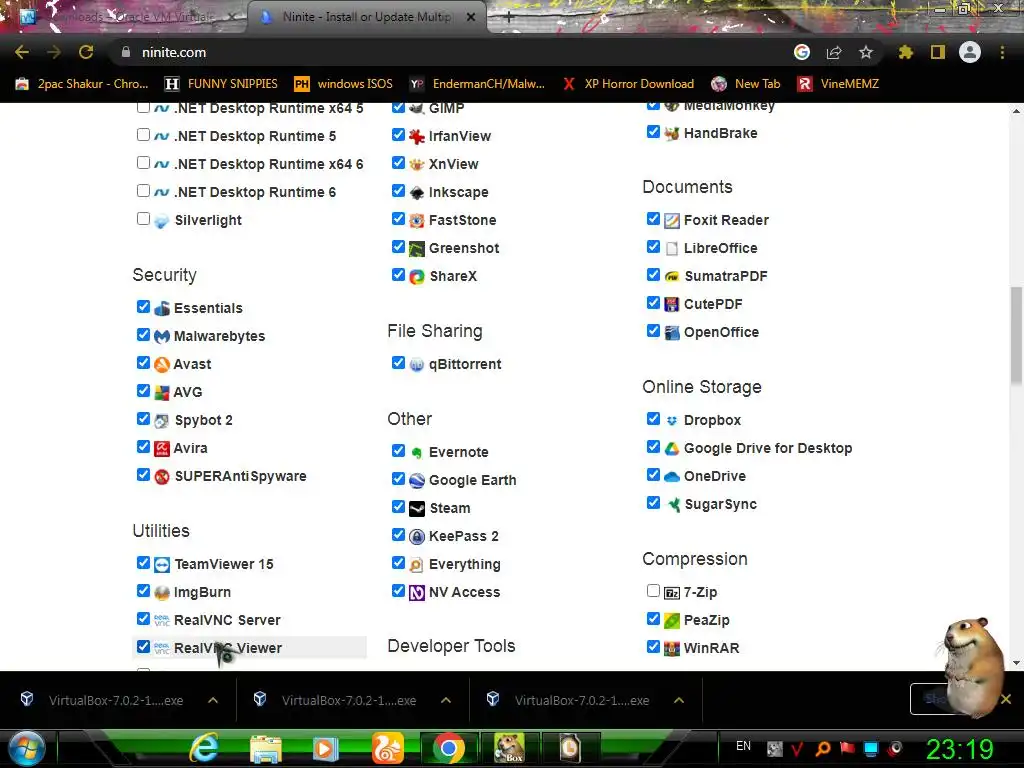1024x768 pixels.
Task: Click the qBittorrent icon
Action: [417, 364]
